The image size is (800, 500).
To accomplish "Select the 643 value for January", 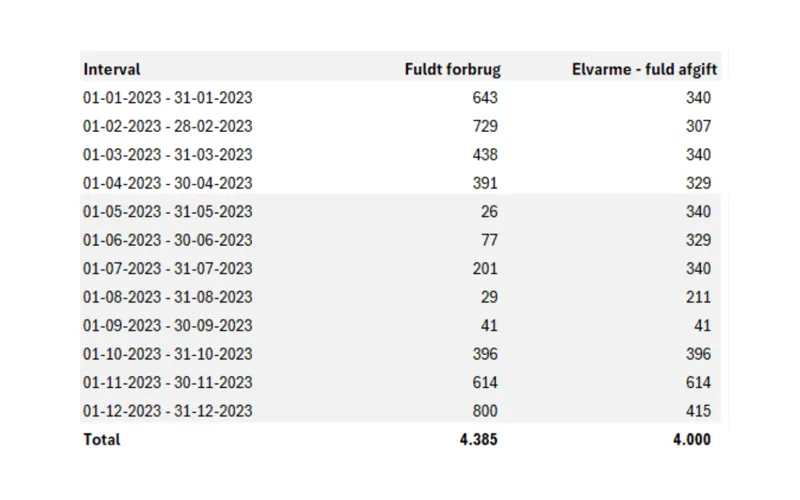I will point(484,98).
